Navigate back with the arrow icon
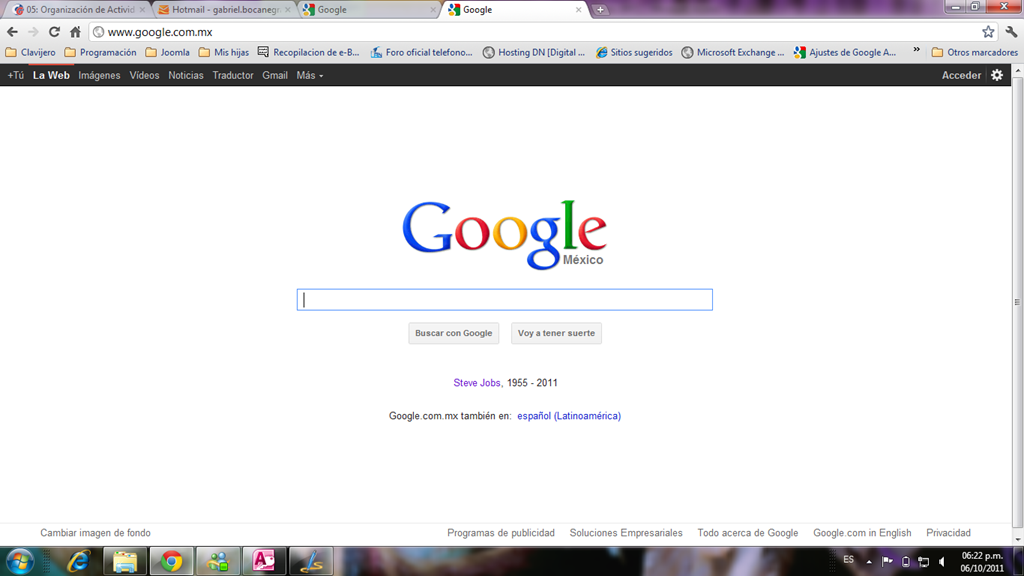The height and width of the screenshot is (576, 1024). 12,32
